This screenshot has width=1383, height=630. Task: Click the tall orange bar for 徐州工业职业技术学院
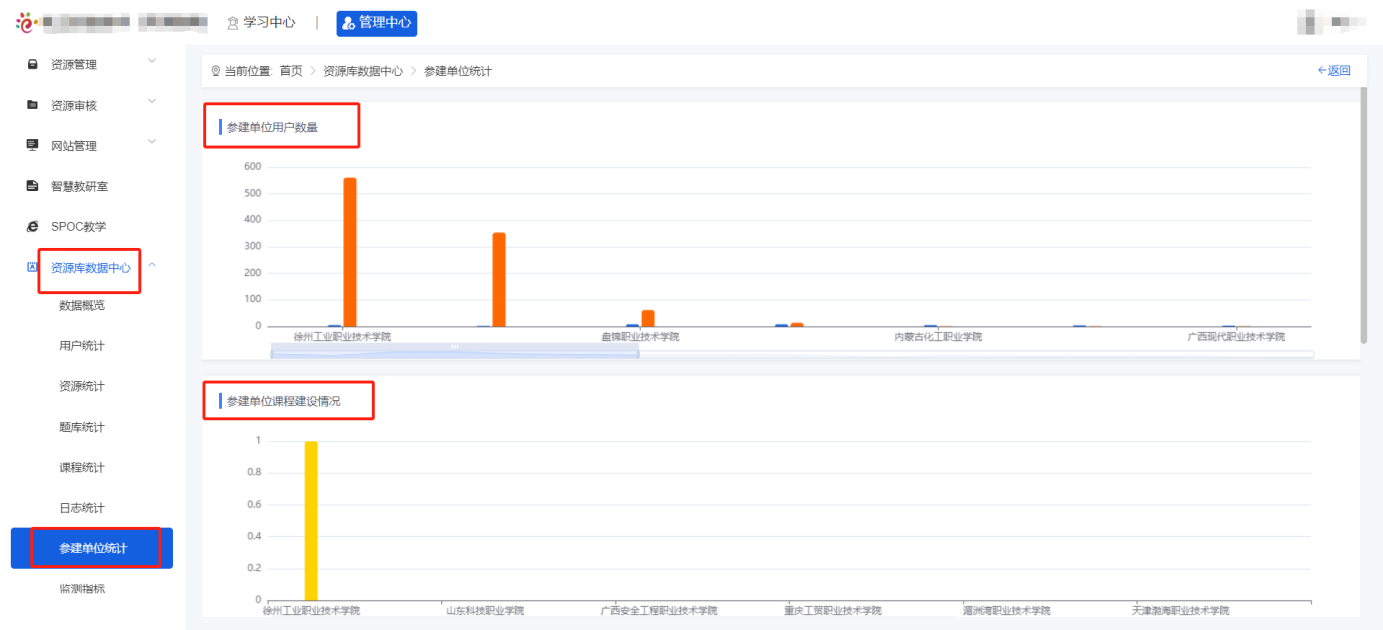pyautogui.click(x=350, y=252)
